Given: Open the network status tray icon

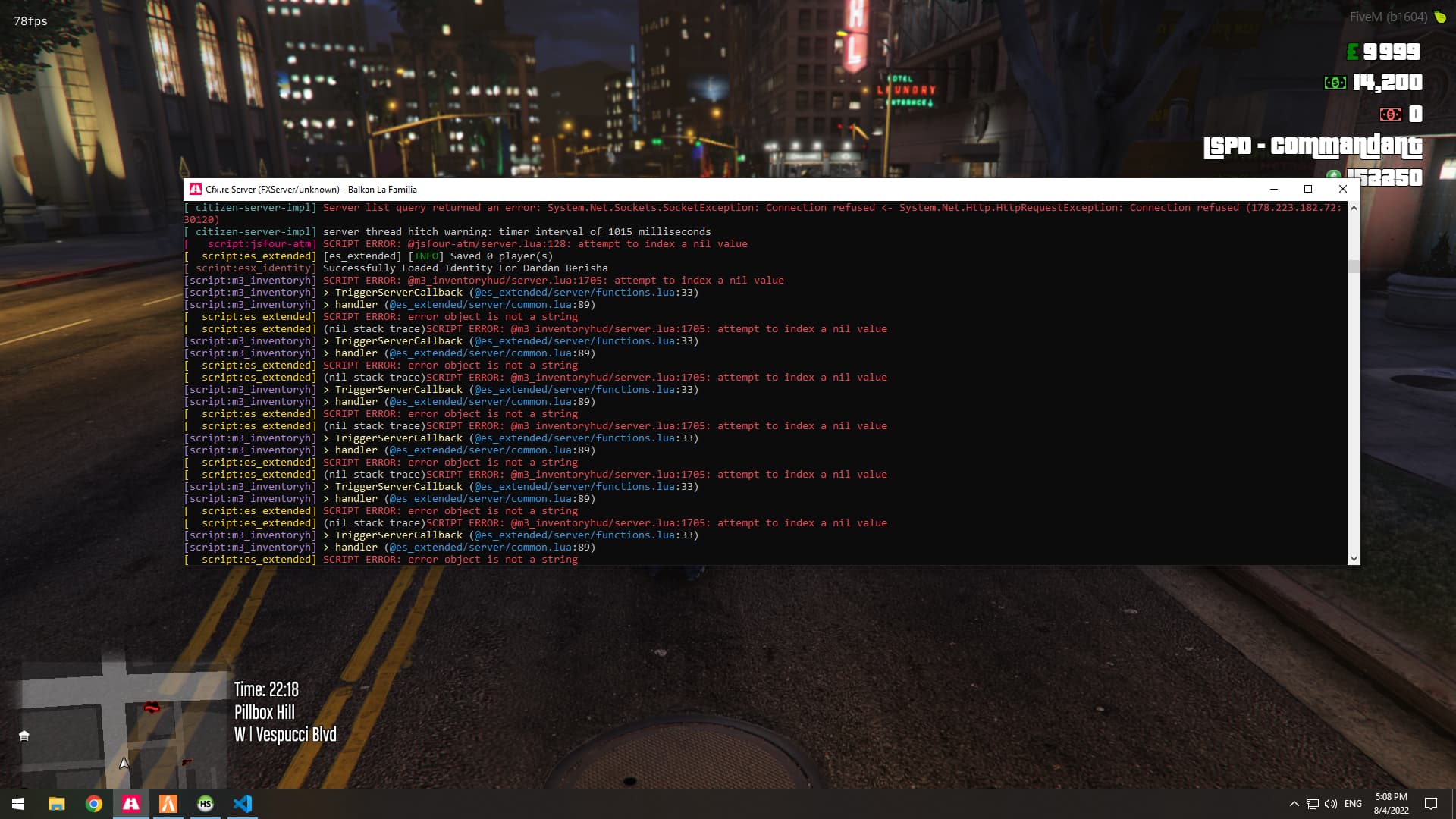Looking at the screenshot, I should (1313, 804).
